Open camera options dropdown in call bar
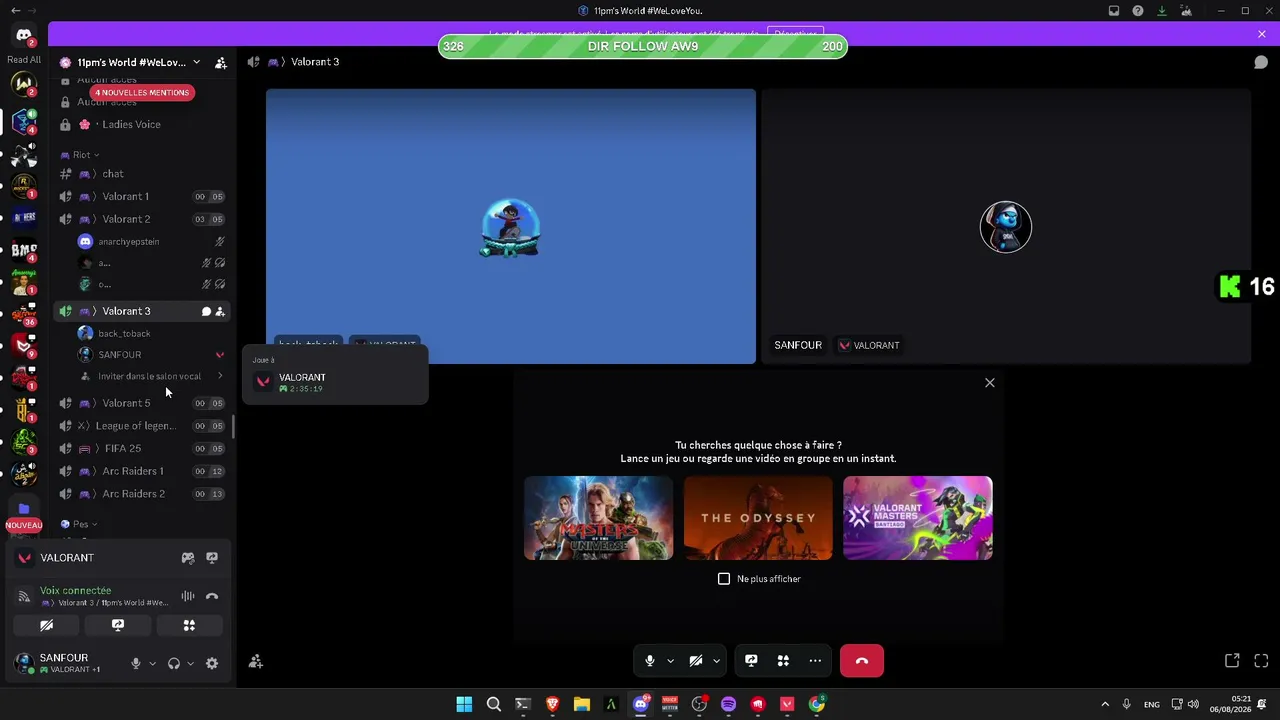Viewport: 1280px width, 720px height. click(716, 661)
